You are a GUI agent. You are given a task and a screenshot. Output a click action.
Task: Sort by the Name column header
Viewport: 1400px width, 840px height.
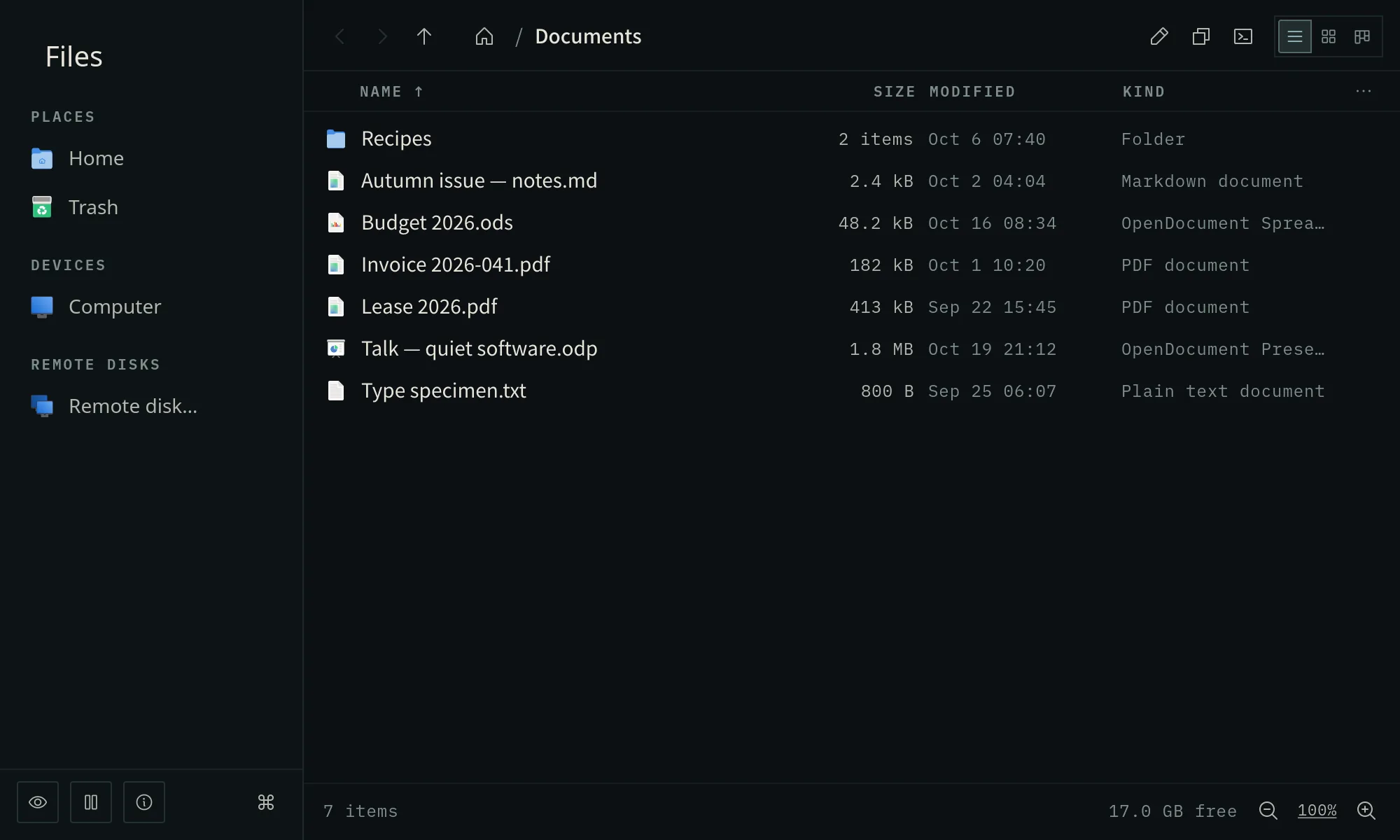(391, 92)
